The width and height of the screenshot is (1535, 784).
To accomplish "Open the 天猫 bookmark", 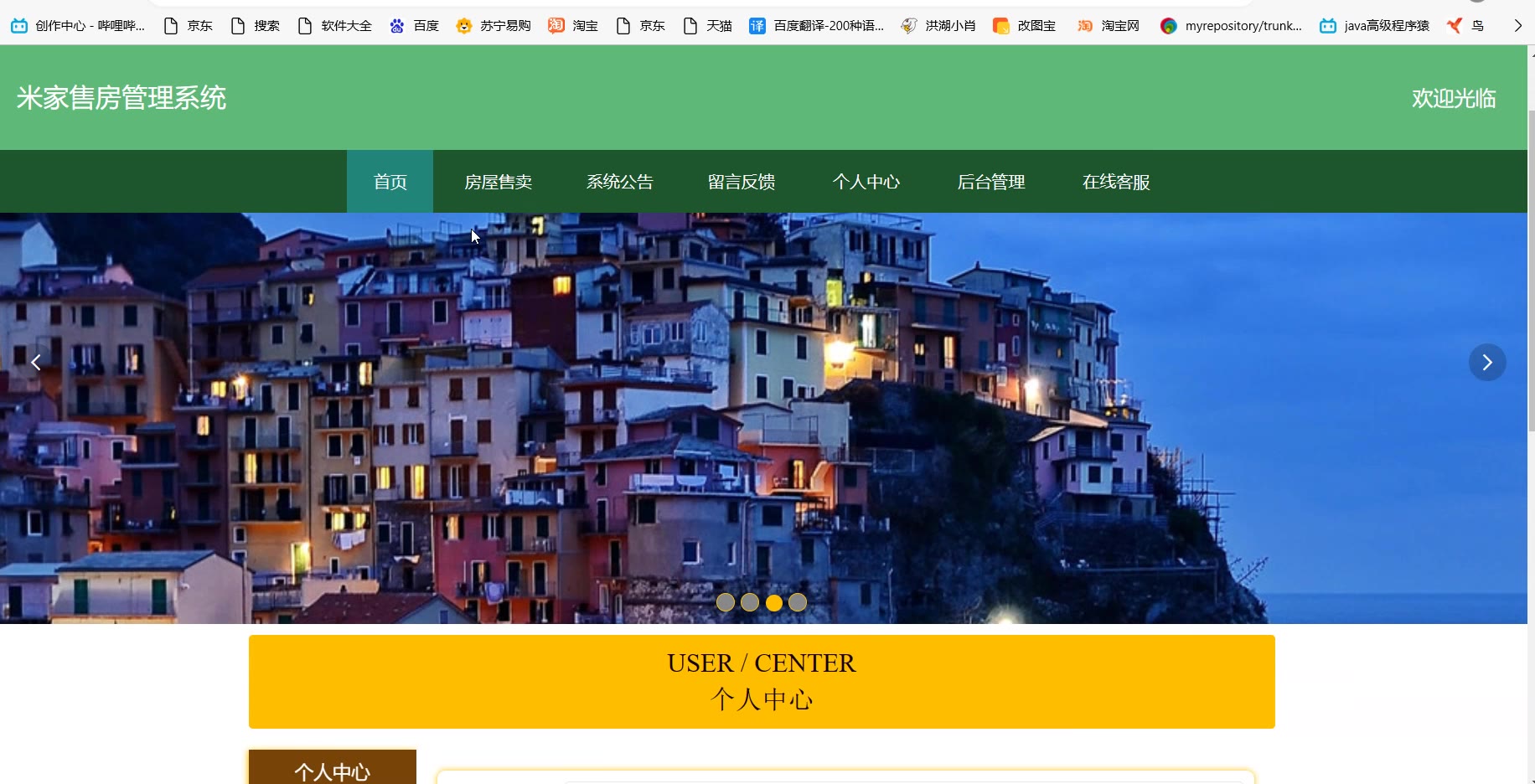I will click(708, 26).
